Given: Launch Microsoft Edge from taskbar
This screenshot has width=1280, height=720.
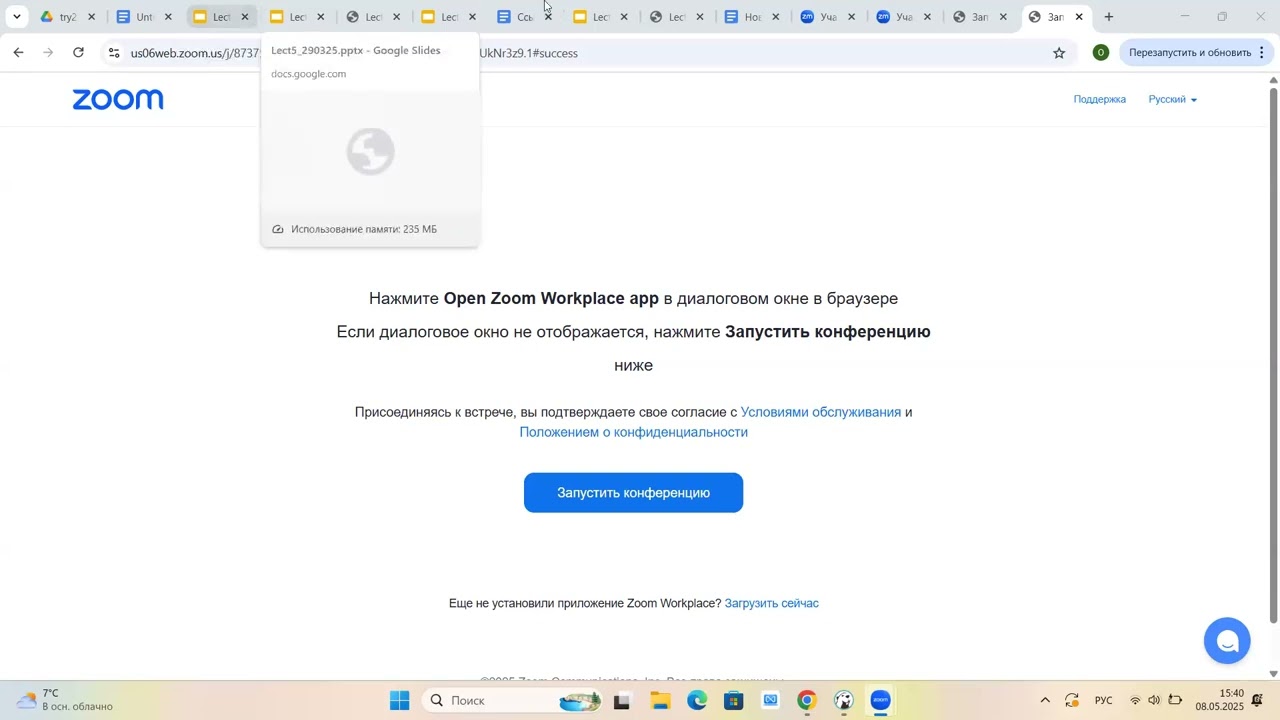Looking at the screenshot, I should click(697, 701).
